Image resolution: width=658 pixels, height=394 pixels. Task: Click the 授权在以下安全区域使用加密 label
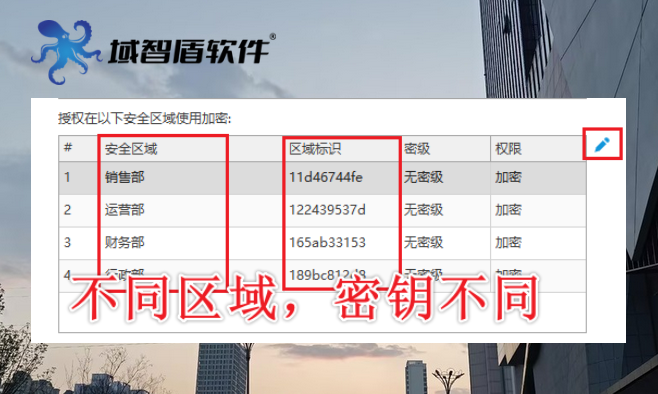click(144, 119)
